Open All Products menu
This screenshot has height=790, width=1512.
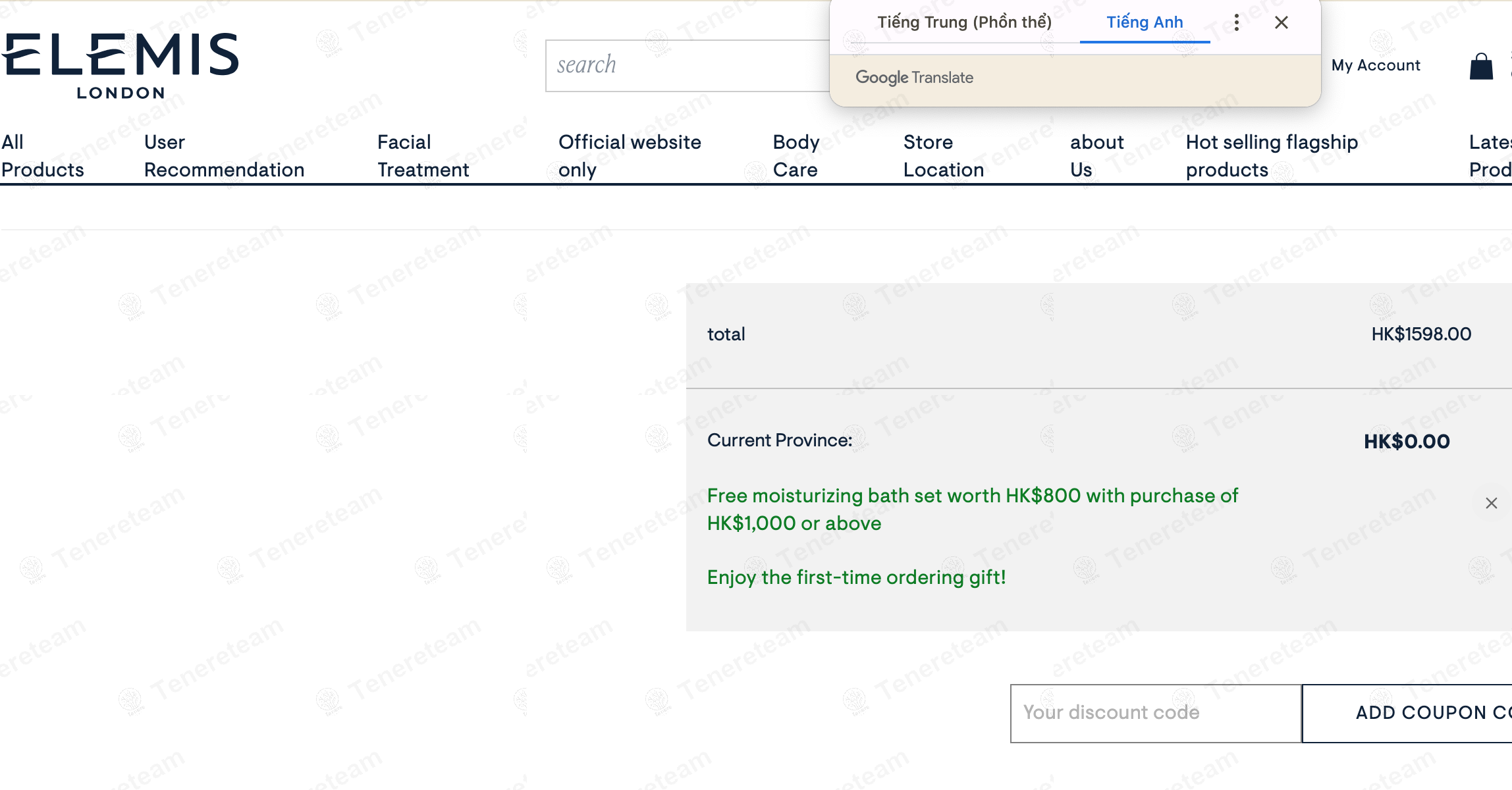[x=43, y=156]
